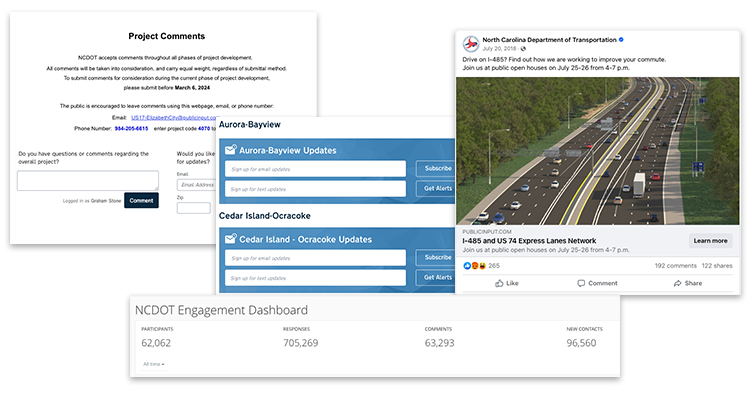This screenshot has height=400, width=750.
Task: Click the Learn more button on post
Action: (710, 241)
